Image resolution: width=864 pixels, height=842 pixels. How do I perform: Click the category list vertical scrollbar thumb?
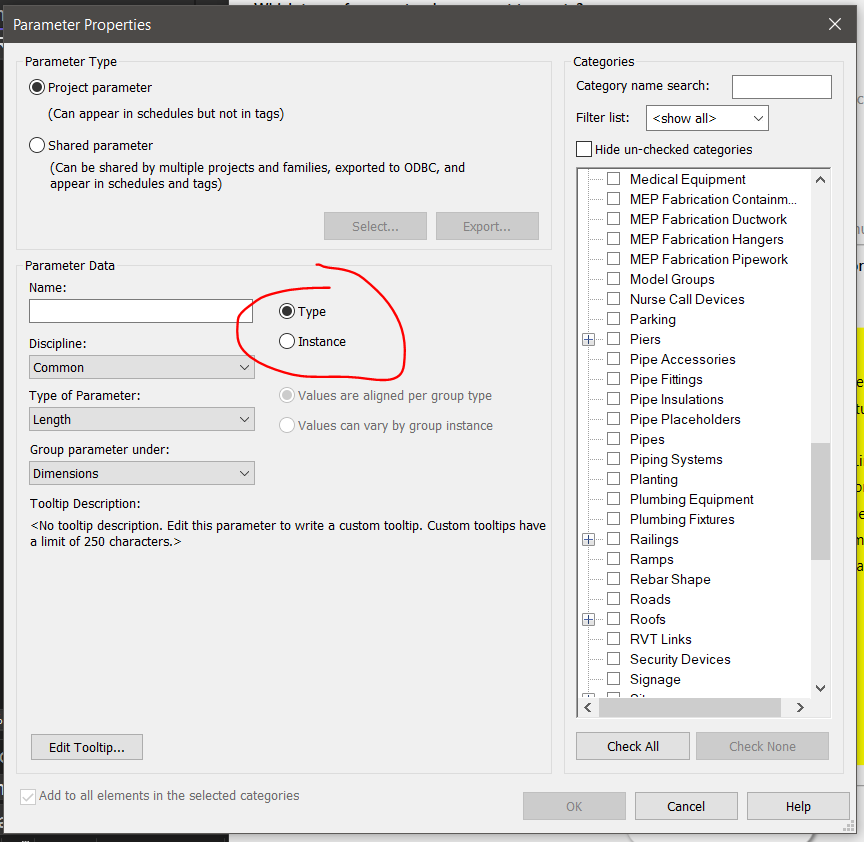point(820,501)
